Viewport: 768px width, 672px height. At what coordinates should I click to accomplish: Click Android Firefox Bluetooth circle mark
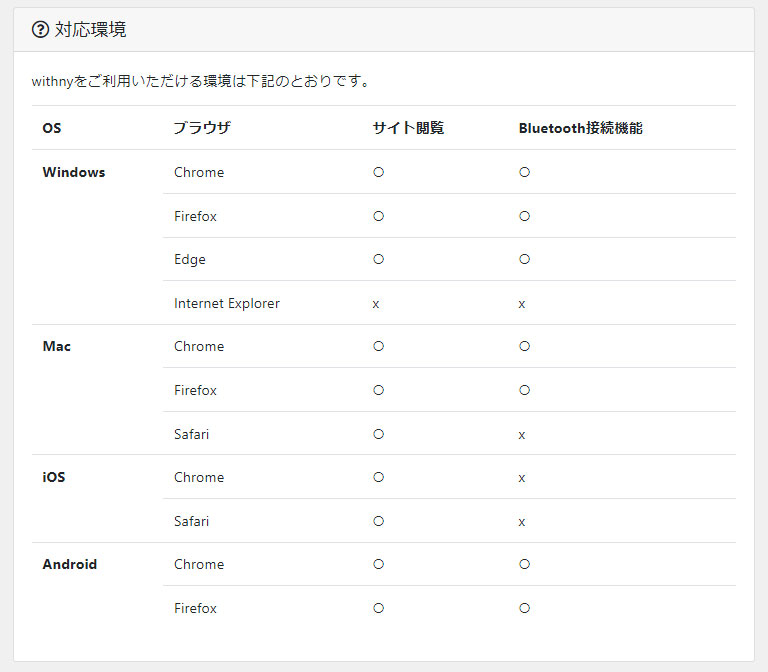525,608
